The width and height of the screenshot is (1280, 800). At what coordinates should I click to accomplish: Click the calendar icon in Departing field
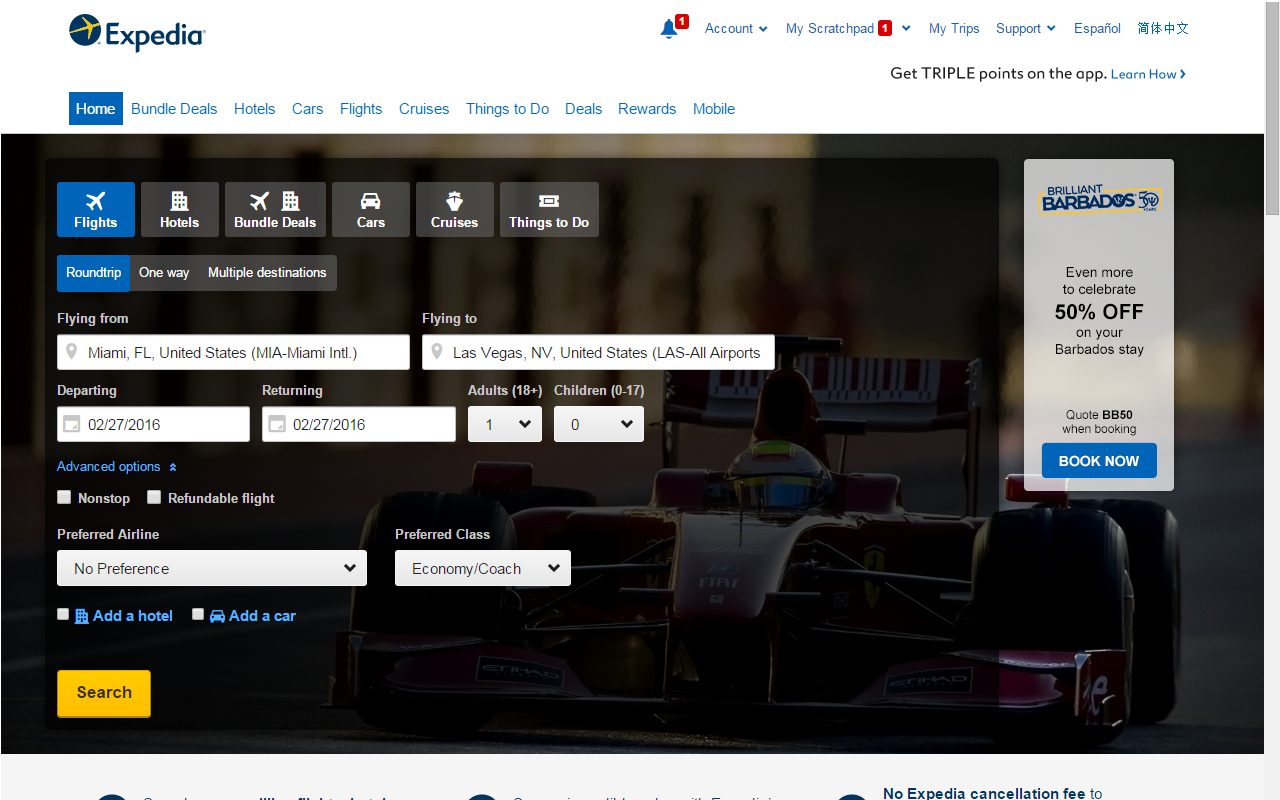(x=72, y=424)
